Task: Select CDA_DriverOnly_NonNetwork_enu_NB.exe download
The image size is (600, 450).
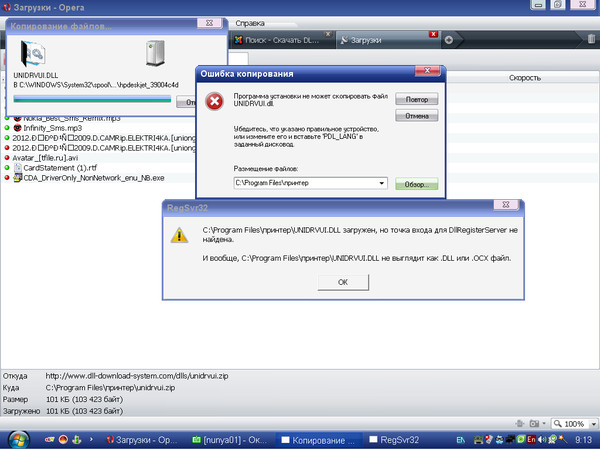Action: tap(94, 178)
